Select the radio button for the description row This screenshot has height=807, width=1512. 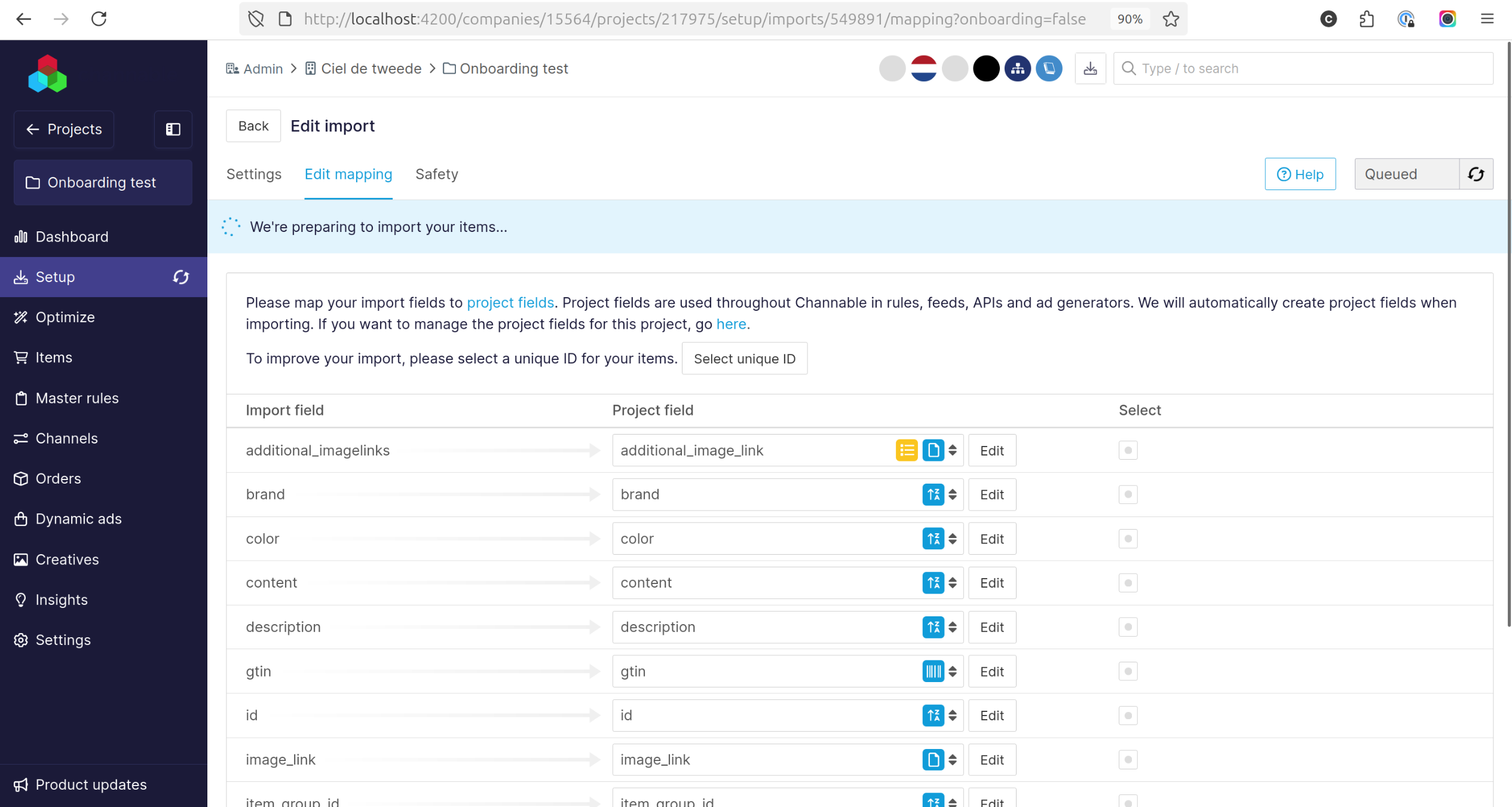click(1128, 627)
